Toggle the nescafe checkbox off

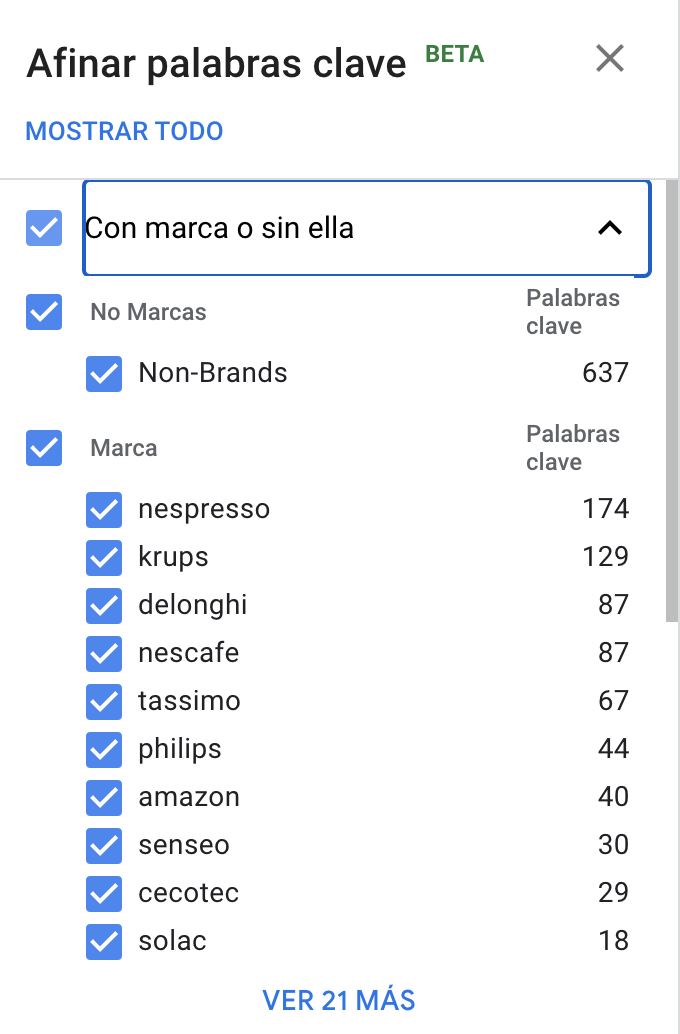point(104,653)
